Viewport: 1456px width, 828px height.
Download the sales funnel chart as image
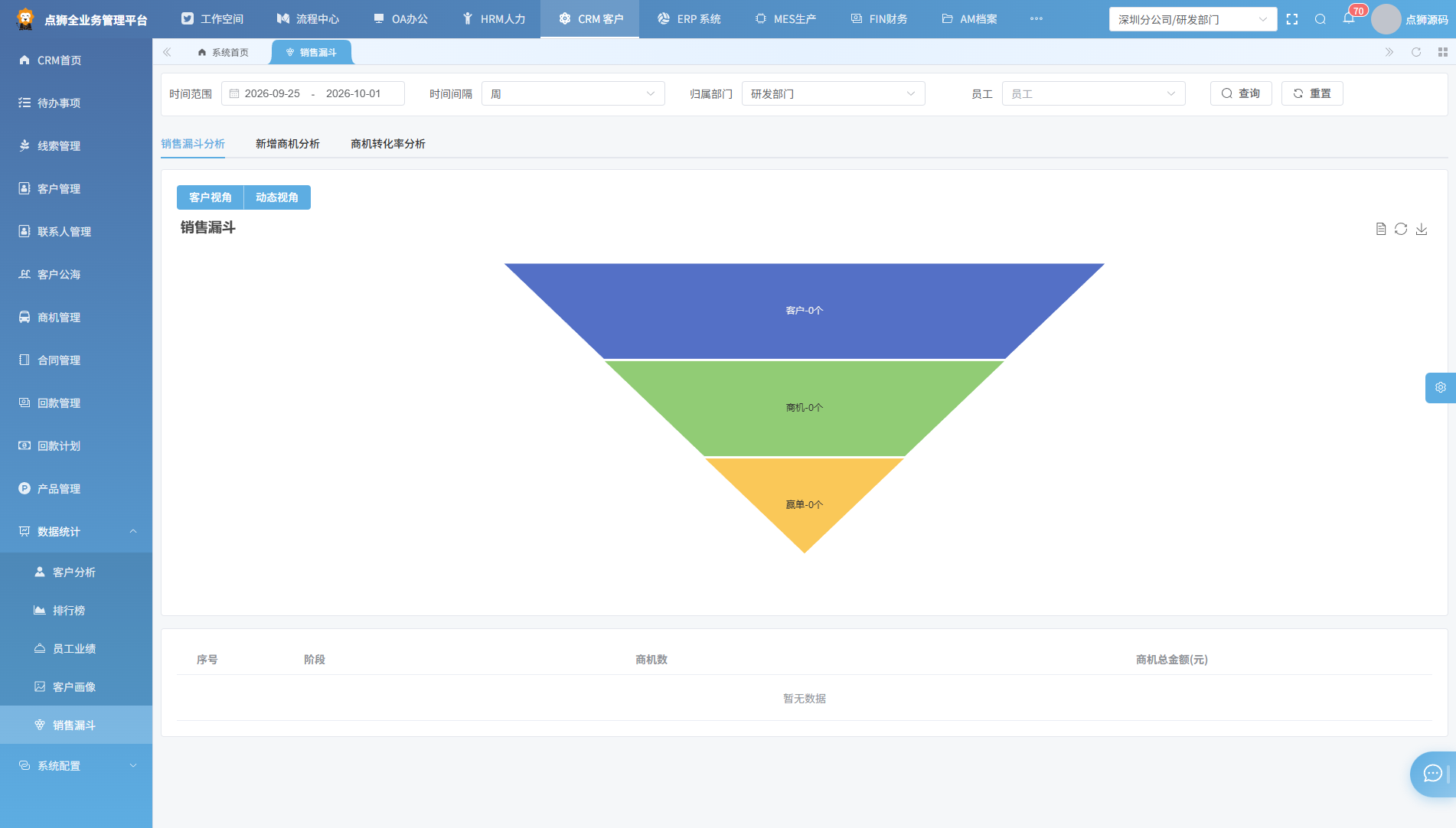click(1422, 229)
